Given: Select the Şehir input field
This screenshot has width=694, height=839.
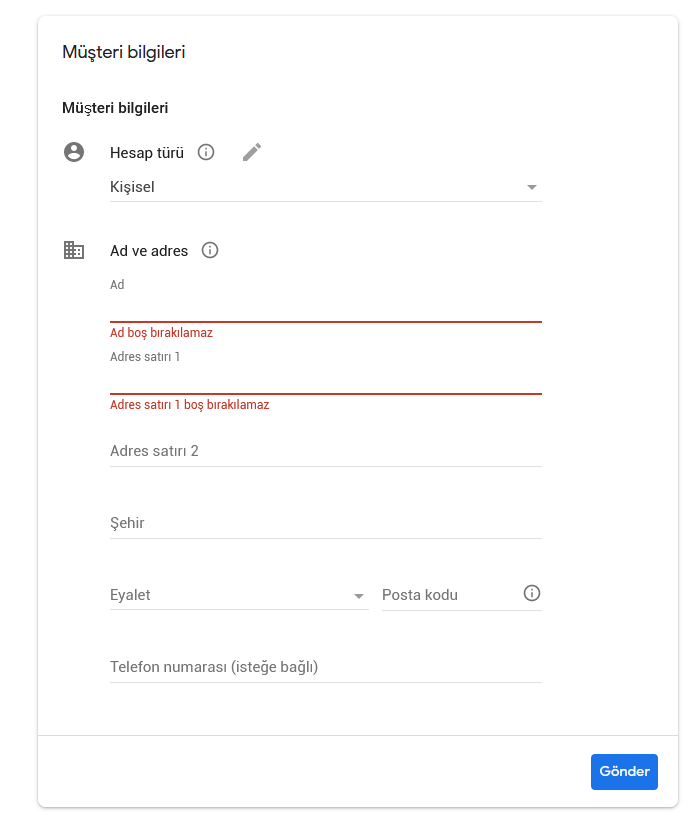Looking at the screenshot, I should [x=325, y=523].
